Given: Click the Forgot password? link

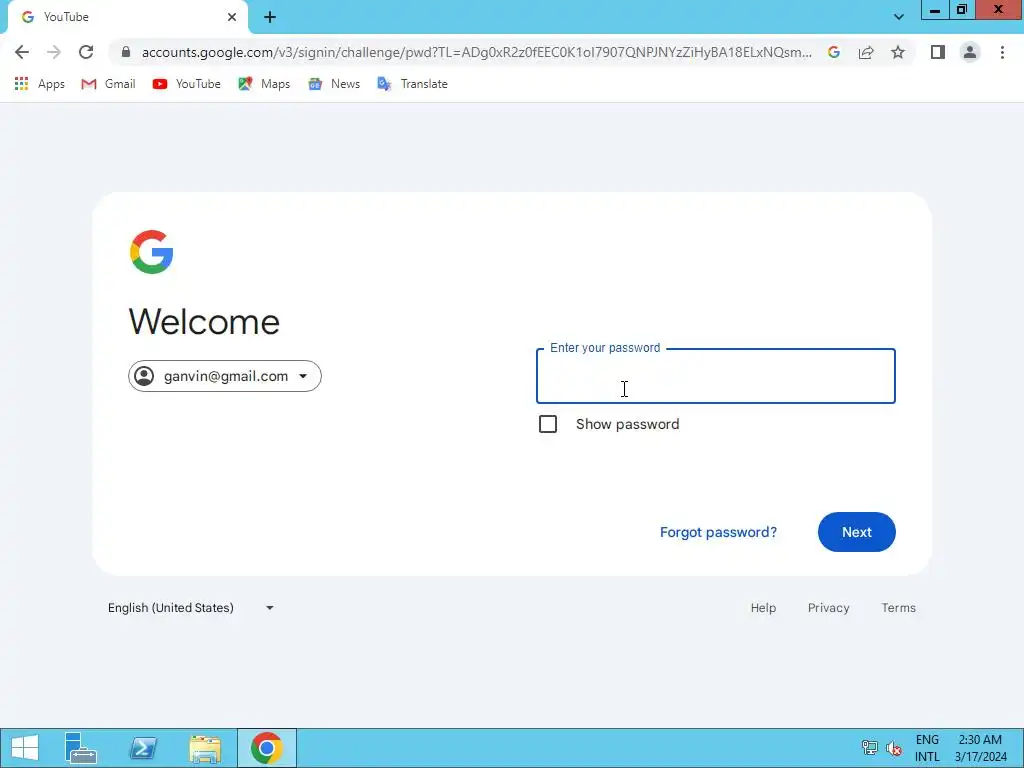Looking at the screenshot, I should click(x=718, y=532).
